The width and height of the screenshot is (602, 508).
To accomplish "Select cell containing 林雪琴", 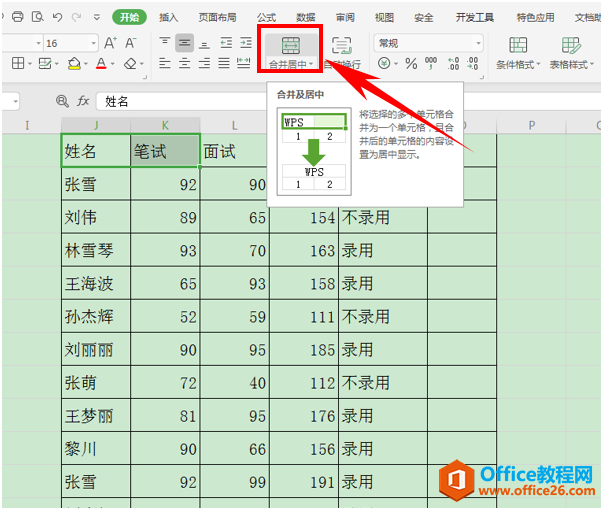I will coord(96,250).
